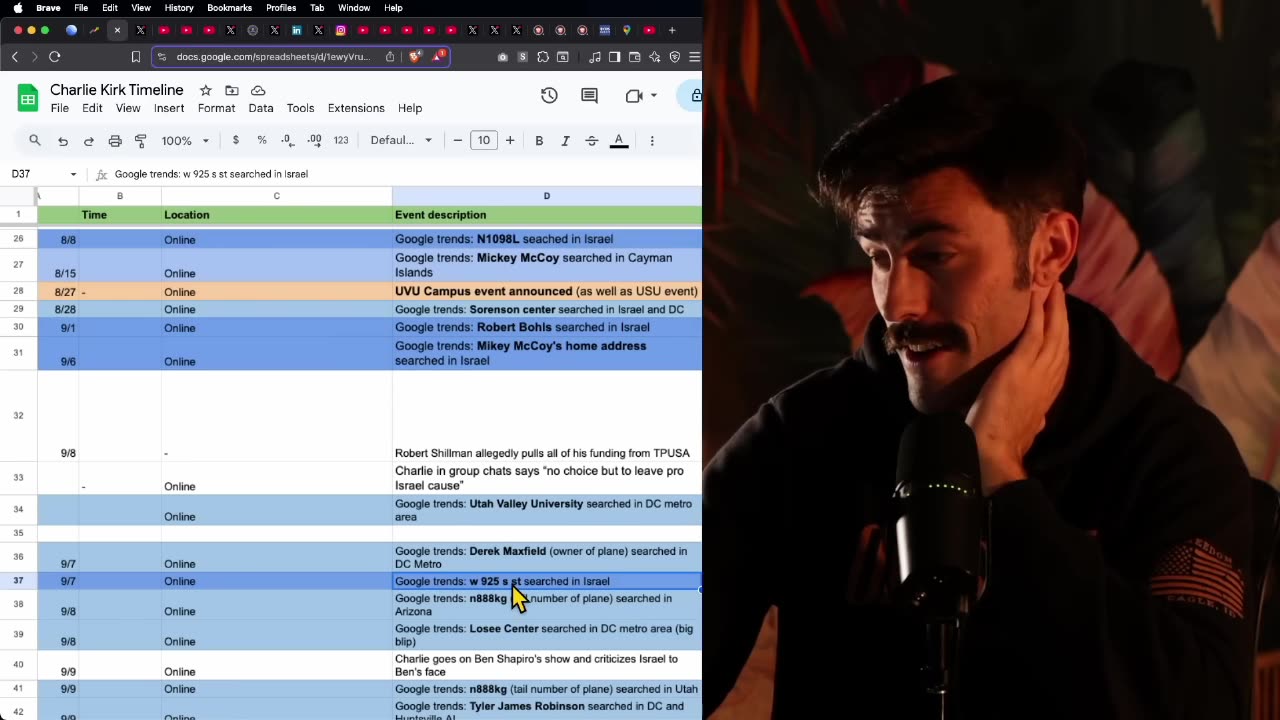Increase the font size

tap(510, 140)
